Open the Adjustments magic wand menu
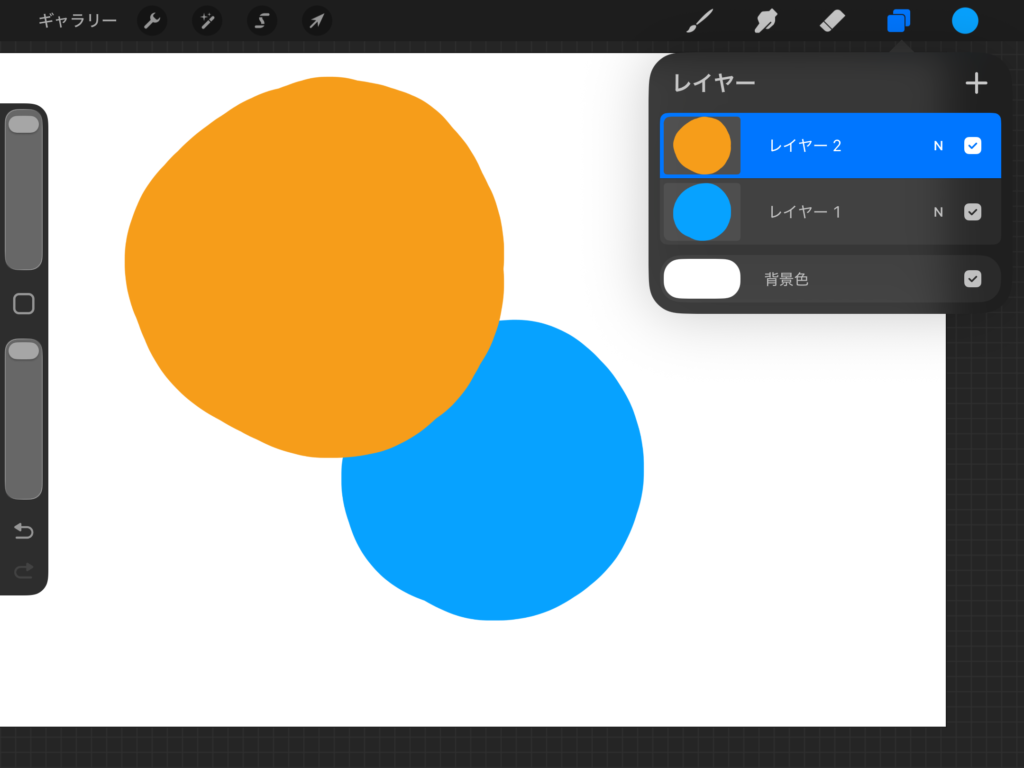 pyautogui.click(x=207, y=21)
